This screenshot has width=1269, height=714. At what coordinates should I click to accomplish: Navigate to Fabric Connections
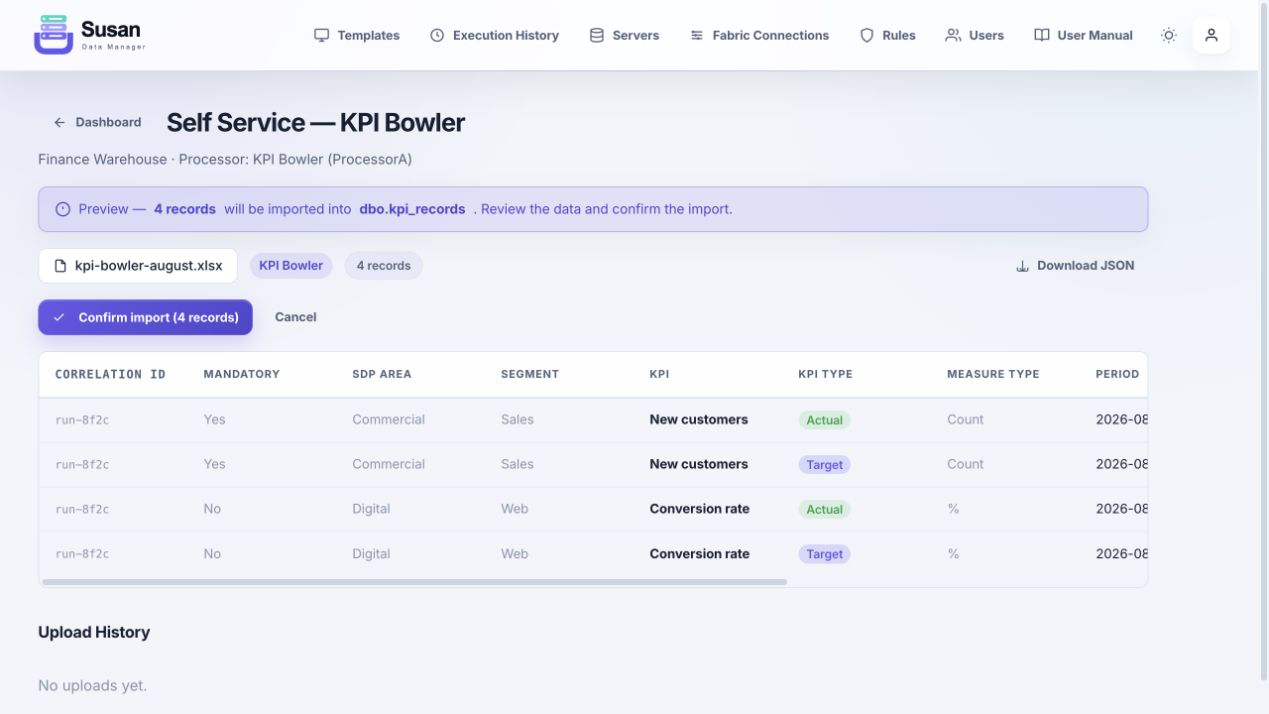click(x=760, y=35)
